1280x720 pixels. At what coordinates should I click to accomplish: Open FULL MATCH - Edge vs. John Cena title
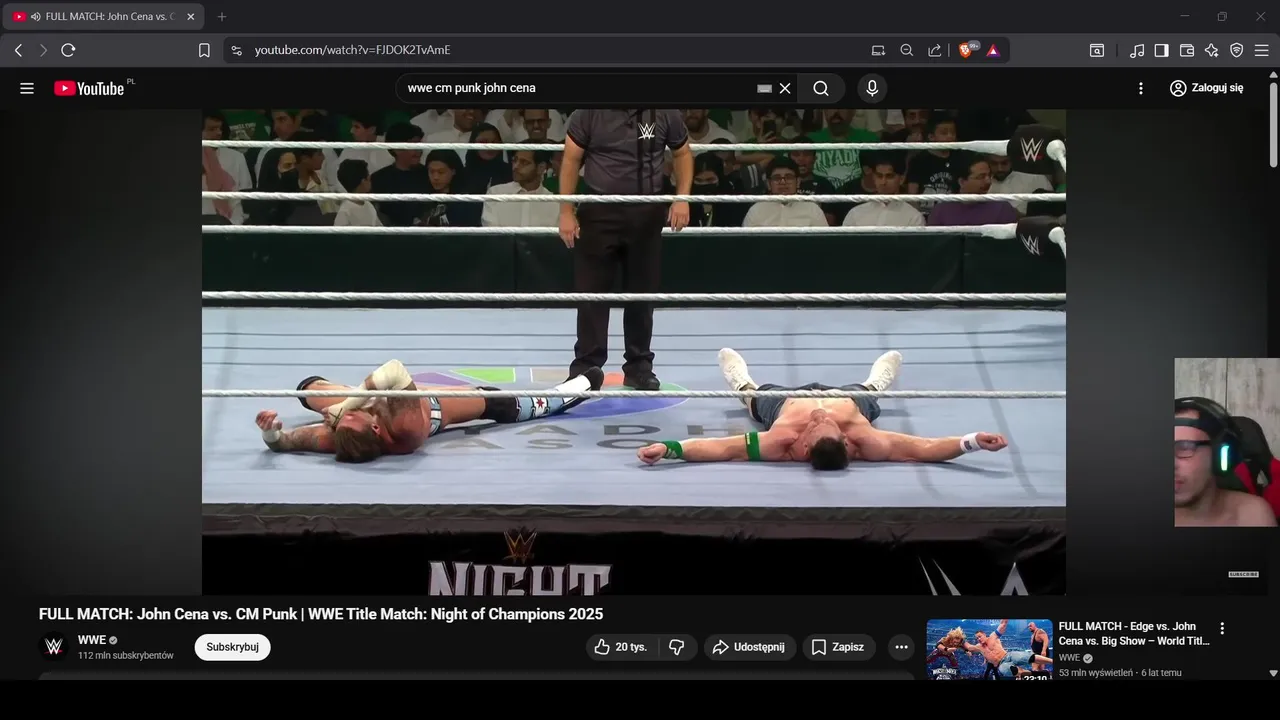[1134, 634]
